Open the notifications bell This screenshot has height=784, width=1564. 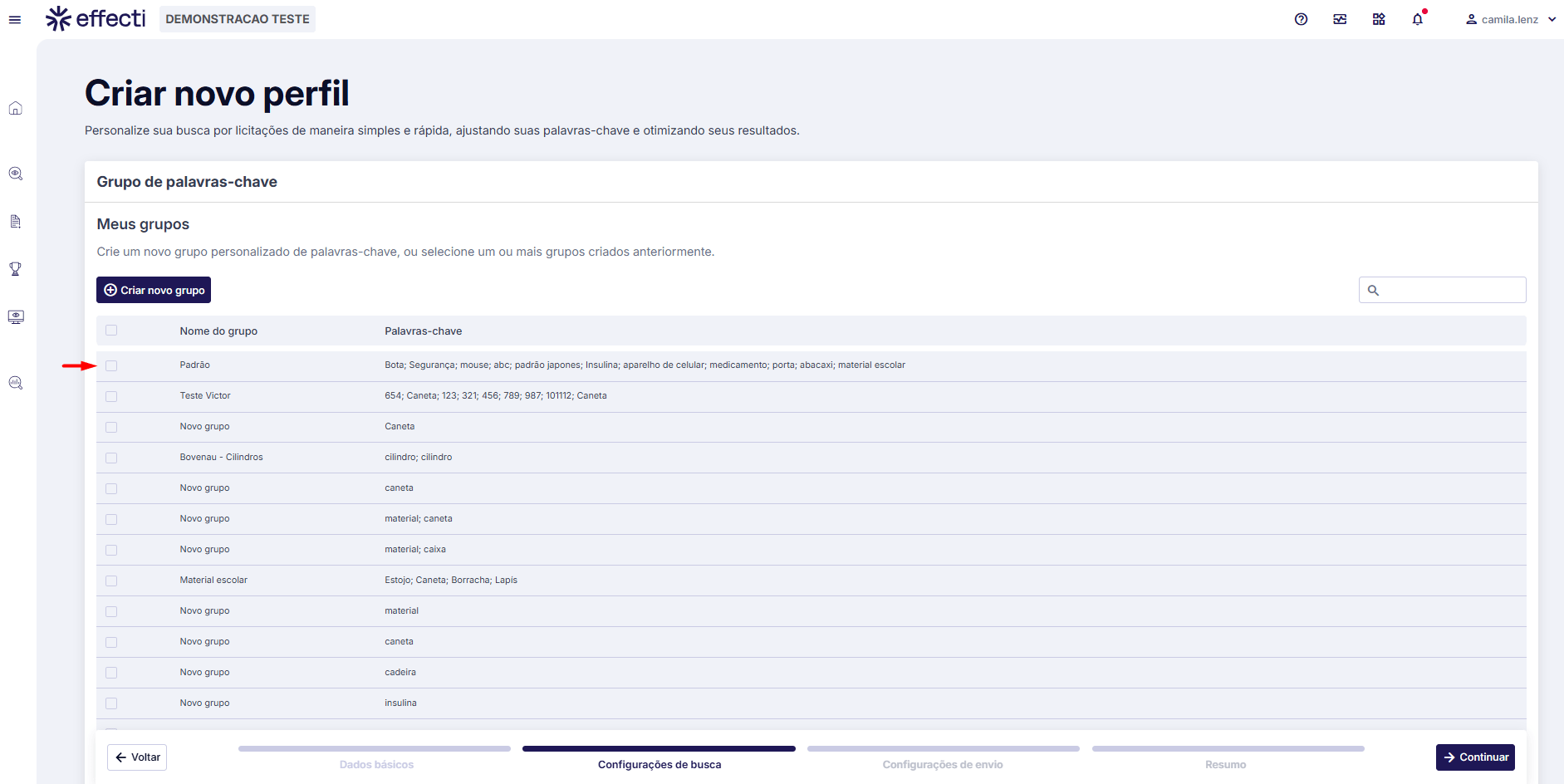[x=1417, y=19]
